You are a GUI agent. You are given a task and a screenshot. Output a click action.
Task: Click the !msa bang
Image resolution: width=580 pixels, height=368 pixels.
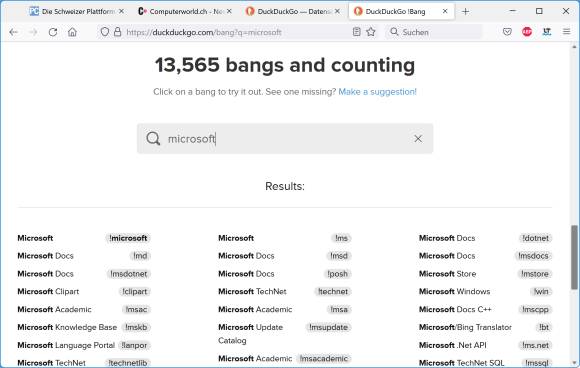[339, 310]
